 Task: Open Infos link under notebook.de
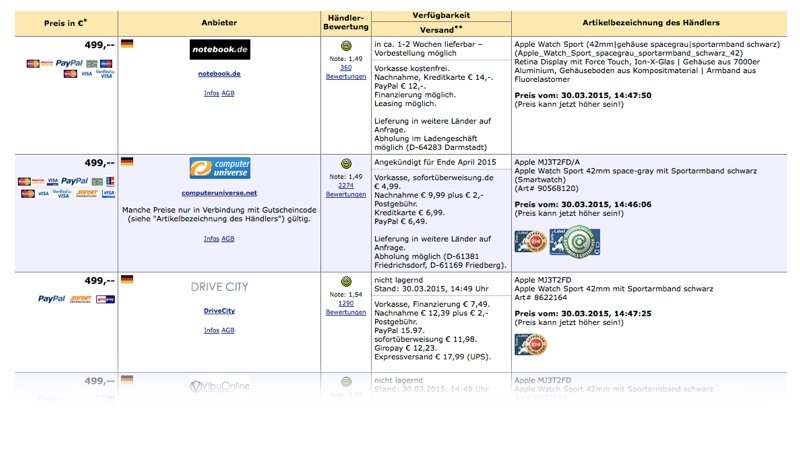(x=211, y=93)
